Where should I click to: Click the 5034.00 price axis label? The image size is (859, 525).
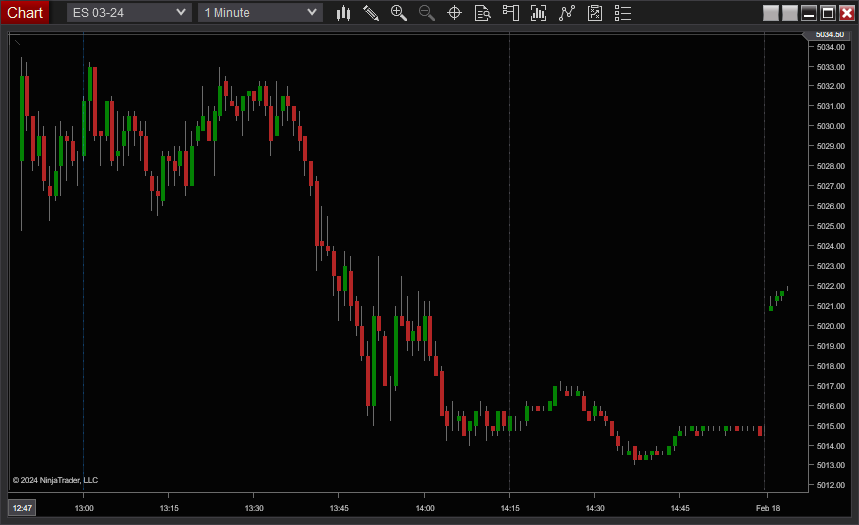click(831, 47)
